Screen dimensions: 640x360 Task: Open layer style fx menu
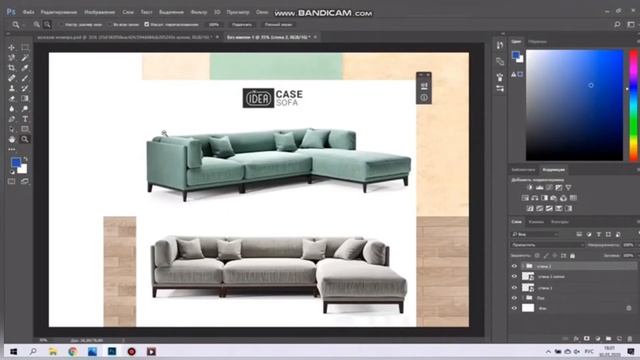pyautogui.click(x=576, y=338)
